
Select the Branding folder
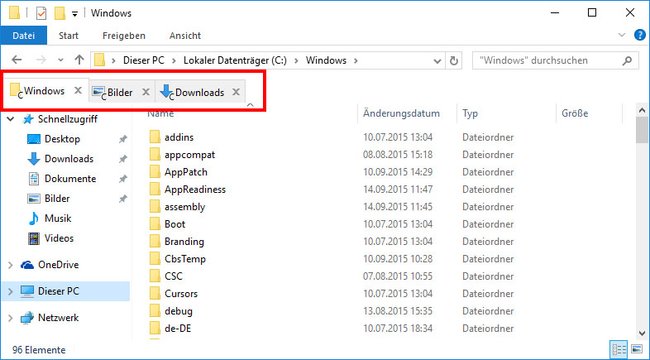pyautogui.click(x=184, y=241)
